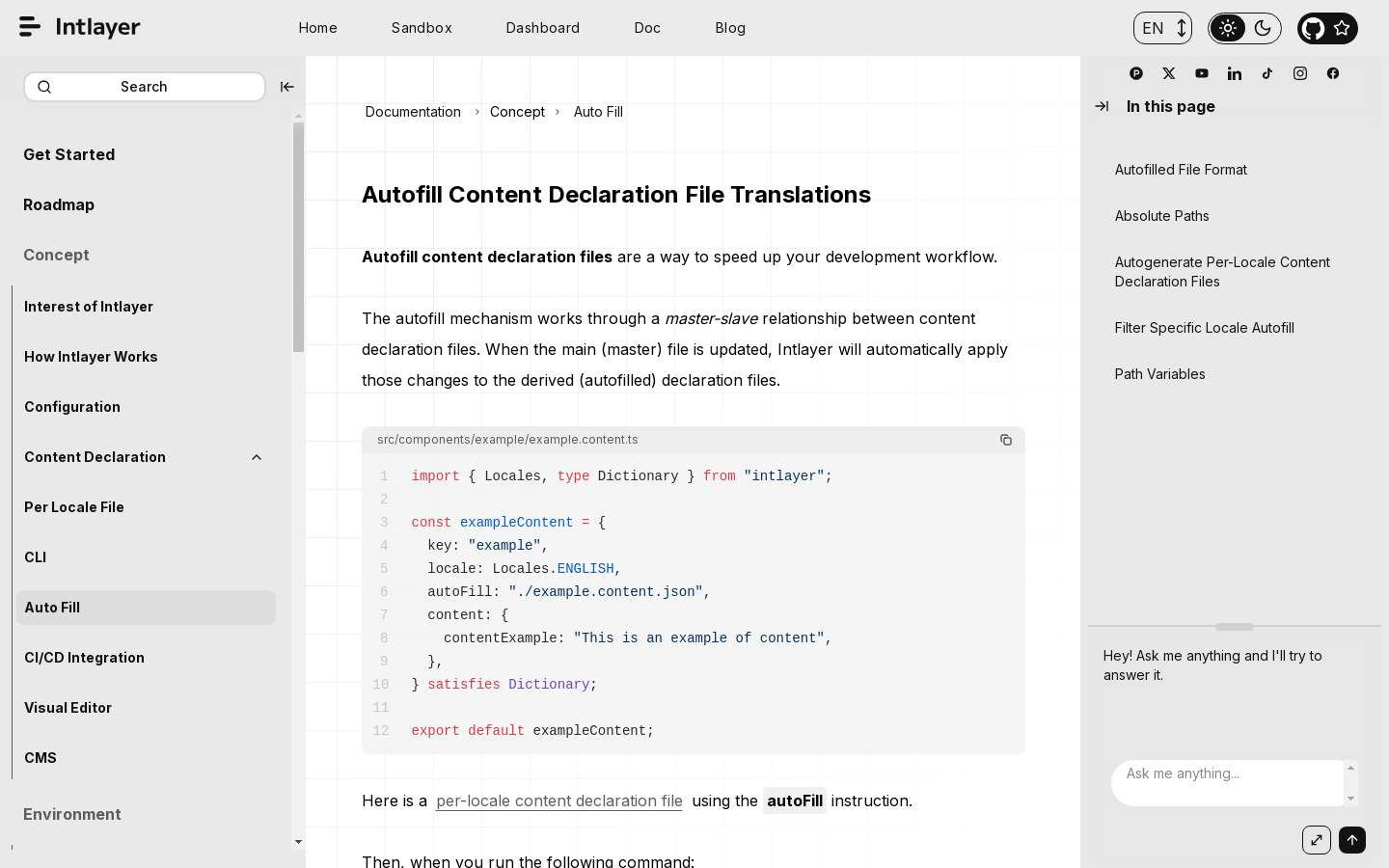Open the X (Twitter) social link

[1169, 73]
